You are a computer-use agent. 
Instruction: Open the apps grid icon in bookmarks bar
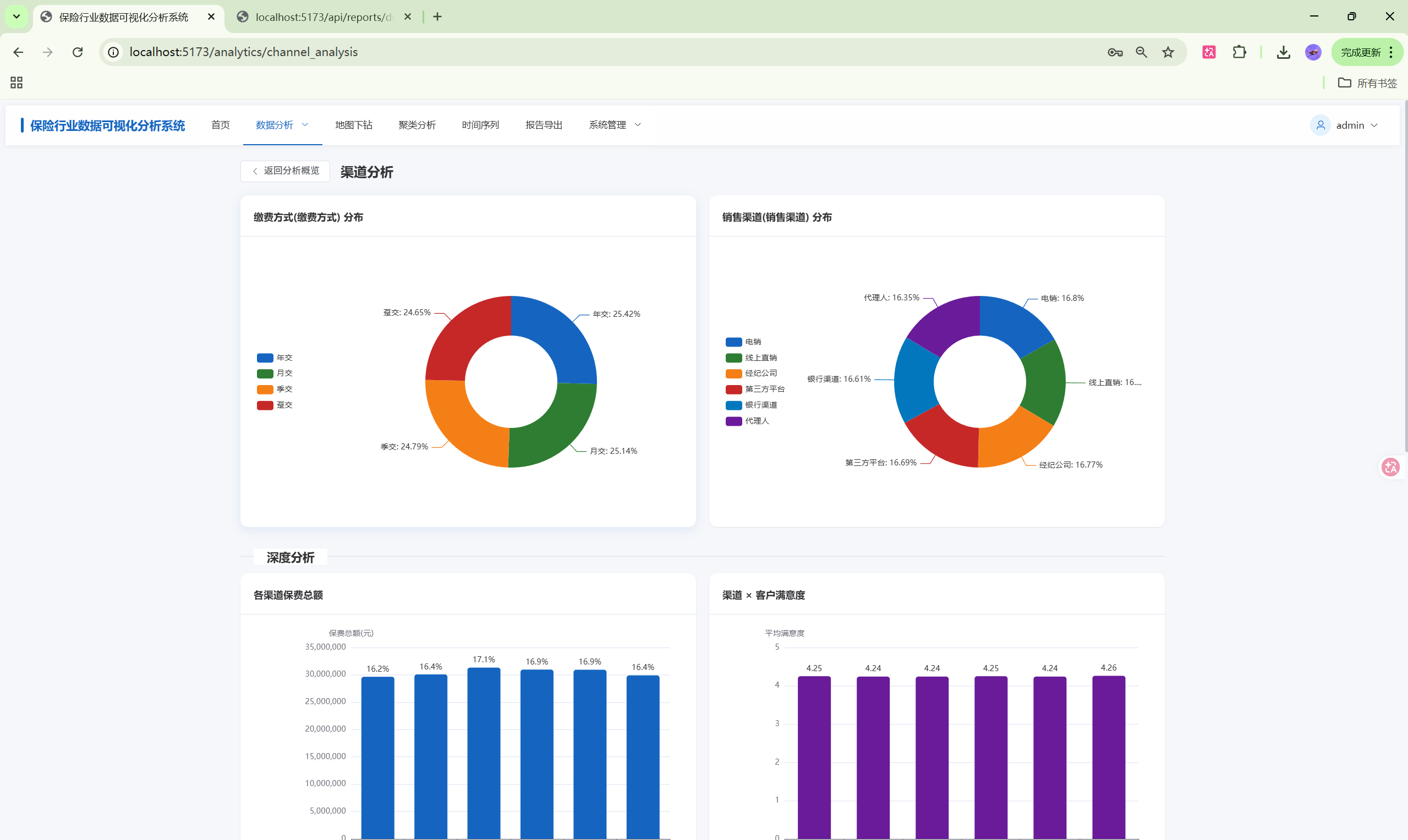17,83
